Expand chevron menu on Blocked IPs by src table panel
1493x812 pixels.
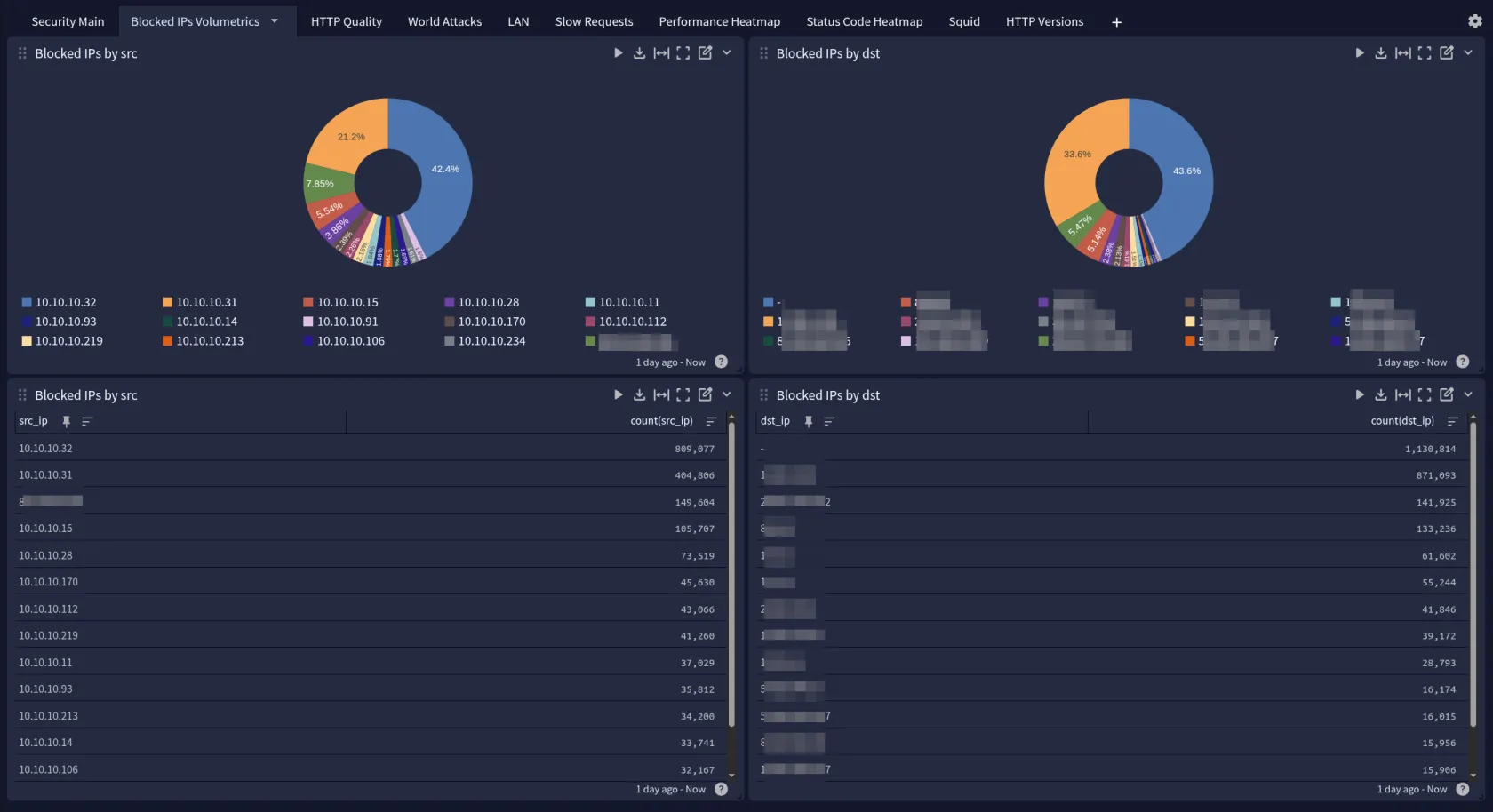(726, 394)
